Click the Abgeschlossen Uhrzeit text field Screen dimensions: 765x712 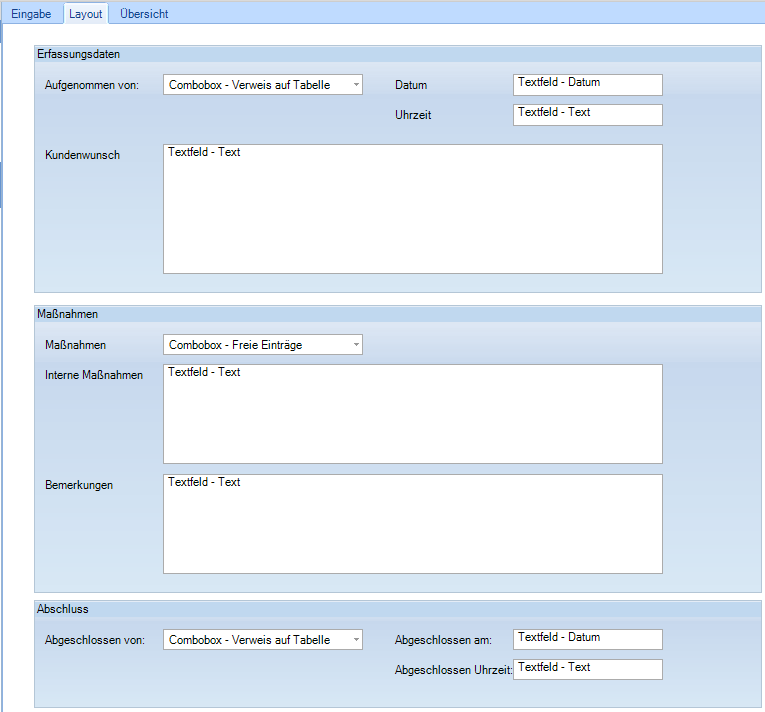pos(587,669)
